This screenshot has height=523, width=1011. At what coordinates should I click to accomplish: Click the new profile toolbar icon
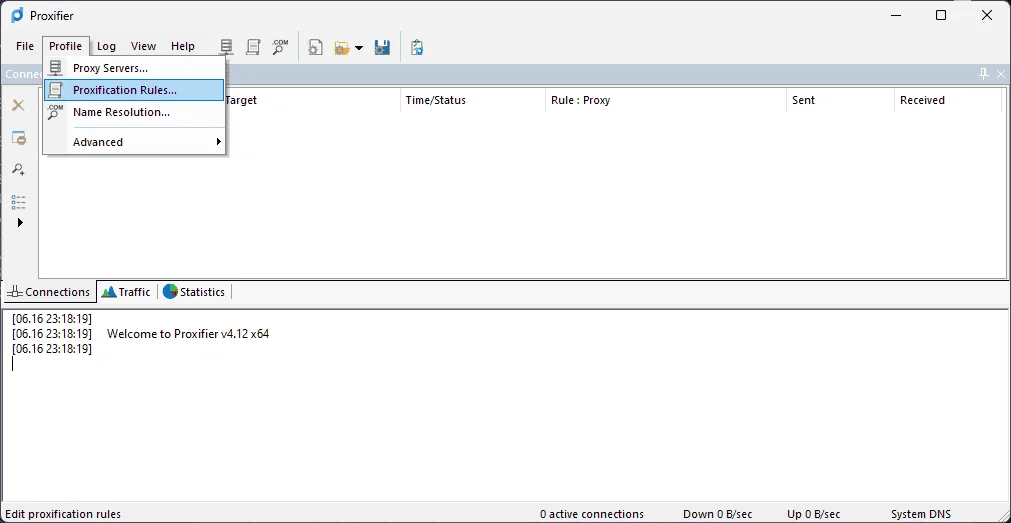[315, 48]
